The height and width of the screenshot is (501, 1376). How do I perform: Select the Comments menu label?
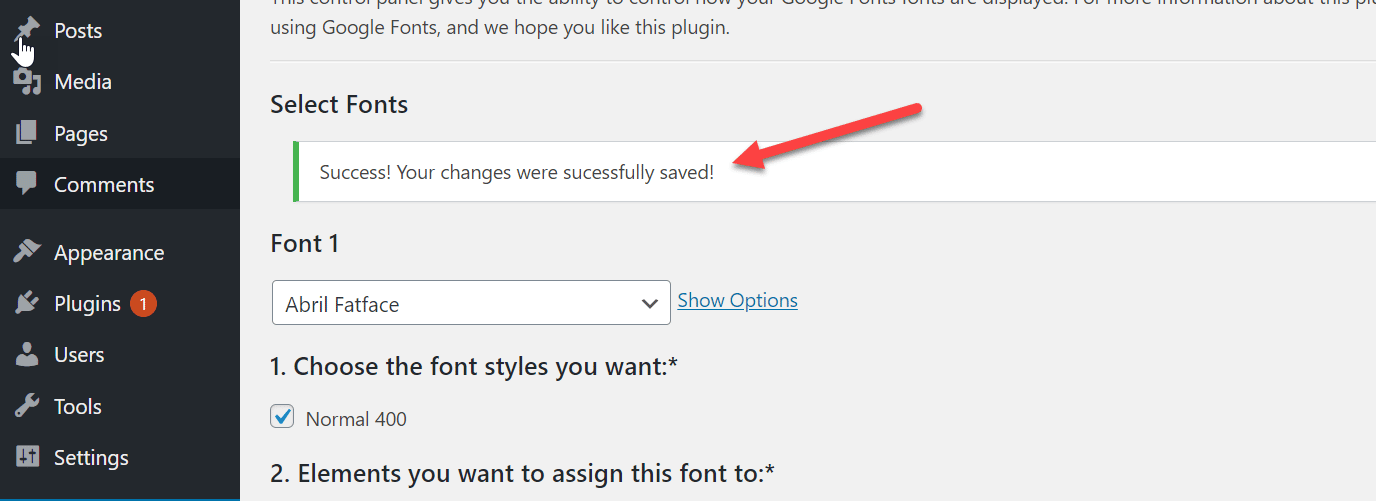(104, 185)
